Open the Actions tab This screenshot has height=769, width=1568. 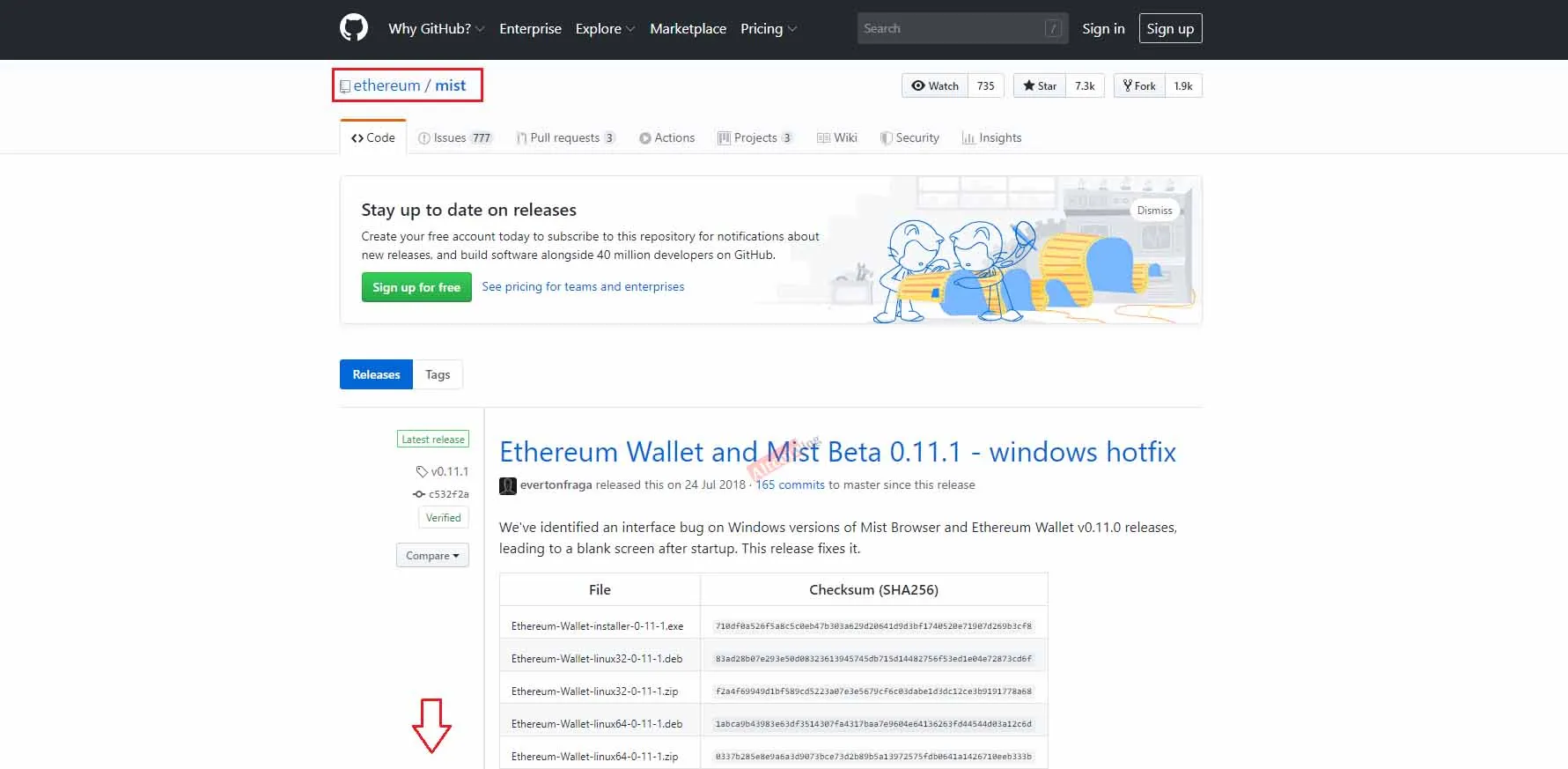coord(666,137)
